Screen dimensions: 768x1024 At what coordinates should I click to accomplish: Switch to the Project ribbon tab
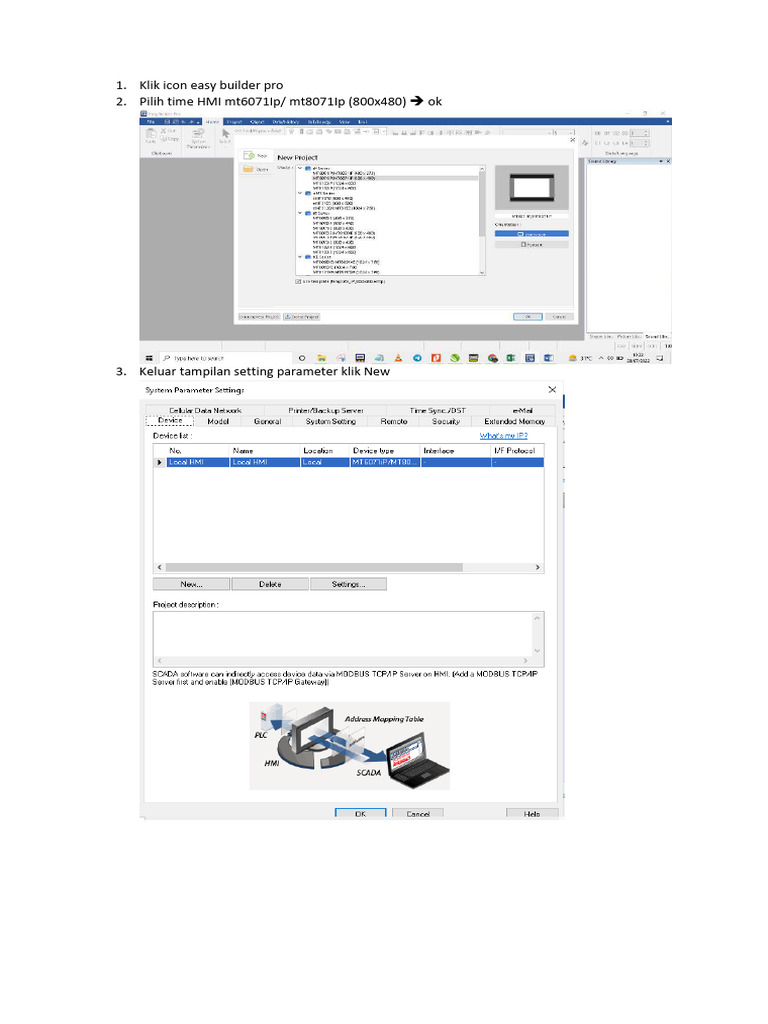pyautogui.click(x=234, y=121)
